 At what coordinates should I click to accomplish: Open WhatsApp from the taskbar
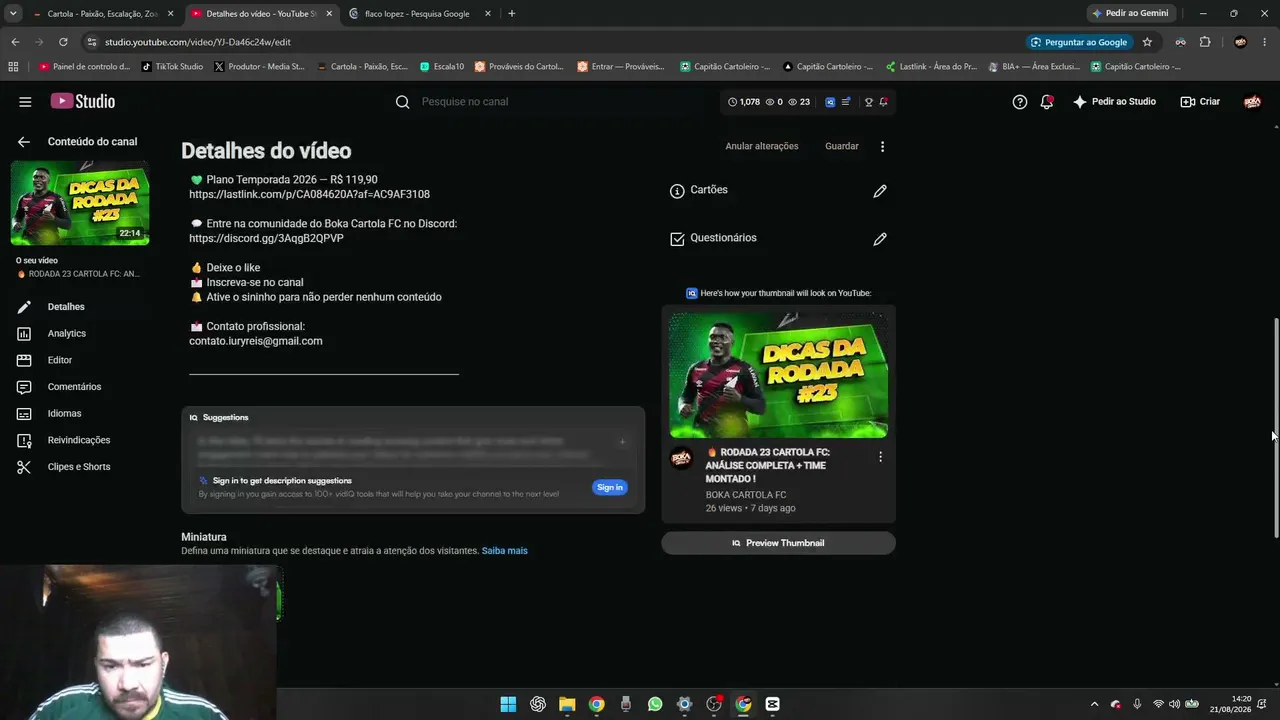(x=655, y=704)
